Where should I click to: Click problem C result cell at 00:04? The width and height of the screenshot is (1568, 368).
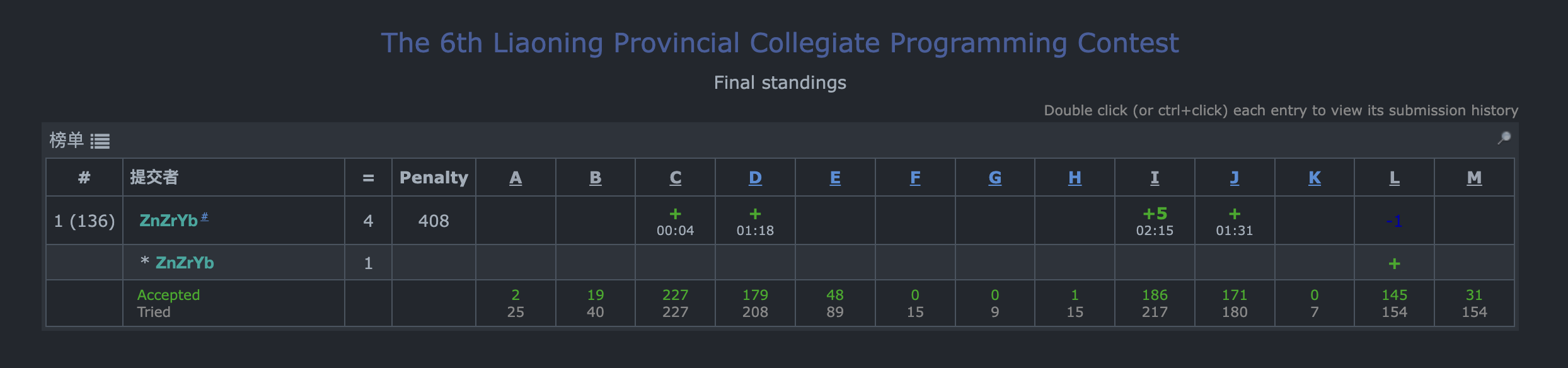[x=675, y=221]
